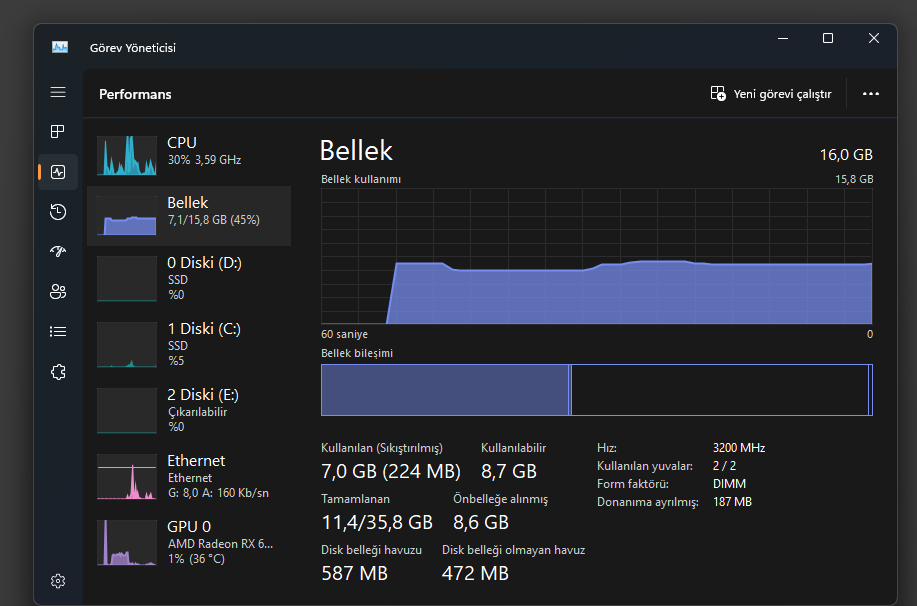Click the standby segment of Bellek bileşimi bar
The image size is (917, 606).
719,390
